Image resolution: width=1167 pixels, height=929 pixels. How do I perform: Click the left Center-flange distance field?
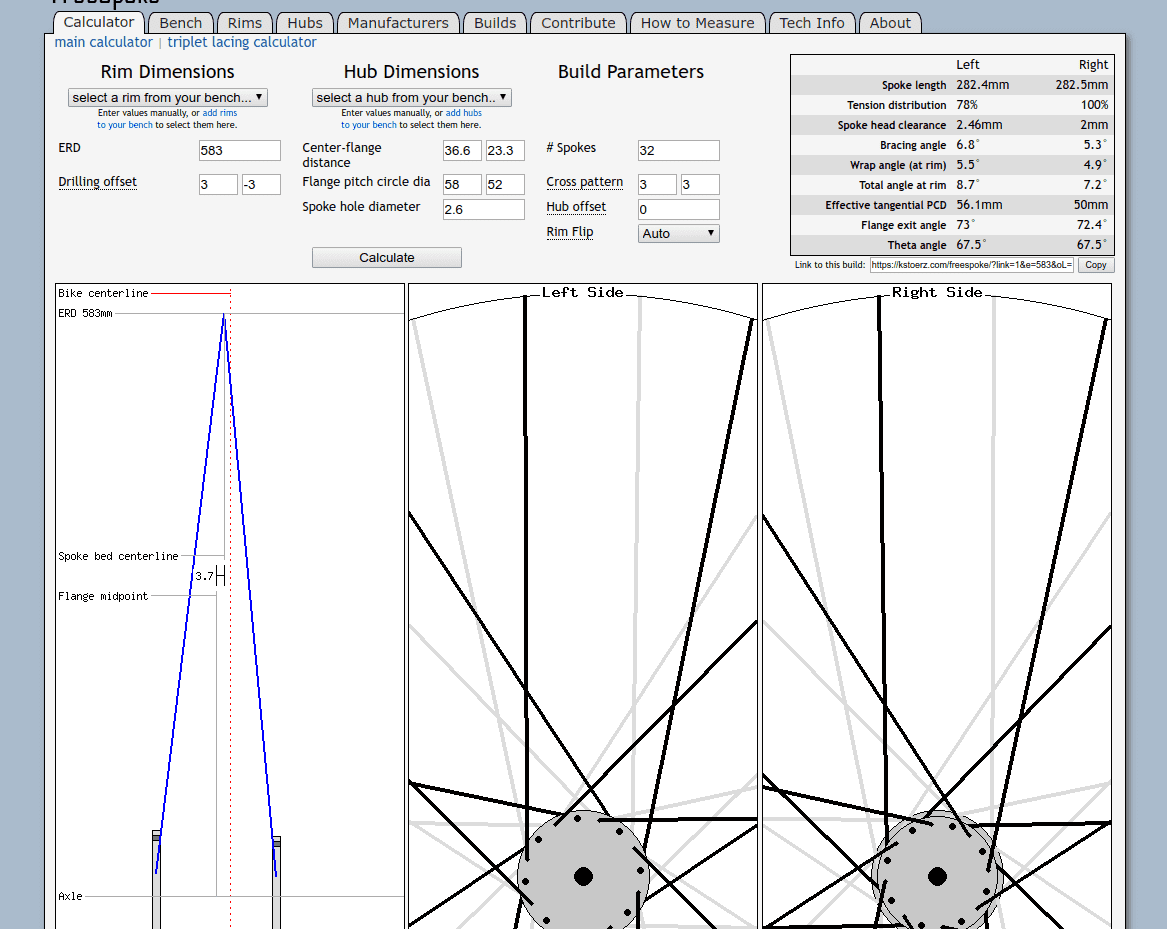click(x=462, y=151)
